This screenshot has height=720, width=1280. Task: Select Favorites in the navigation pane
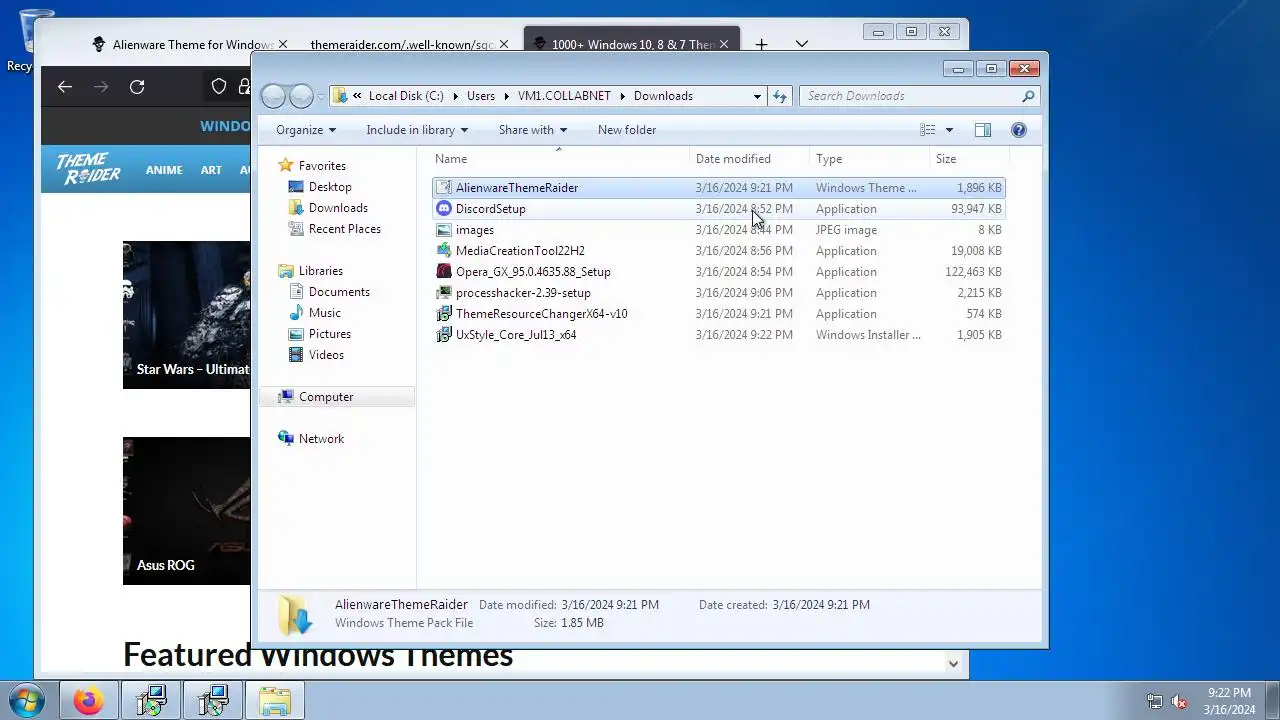pyautogui.click(x=322, y=166)
